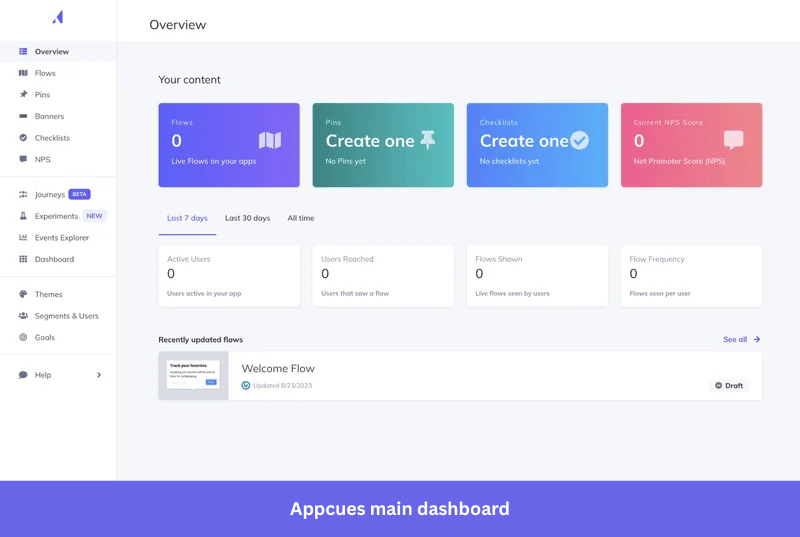800x537 pixels.
Task: Click the Appcues logo icon
Action: 58,17
